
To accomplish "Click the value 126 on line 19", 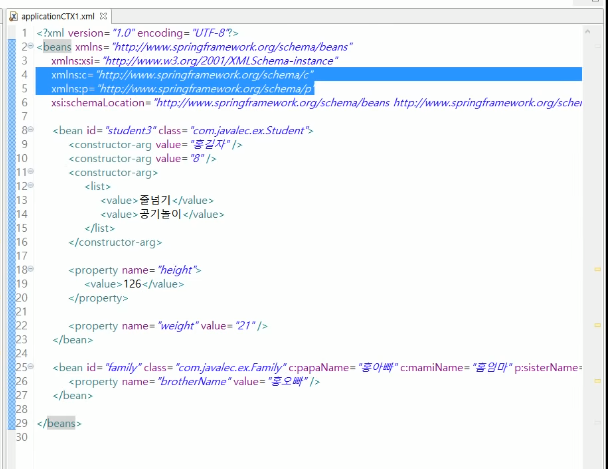I will pyautogui.click(x=132, y=284).
